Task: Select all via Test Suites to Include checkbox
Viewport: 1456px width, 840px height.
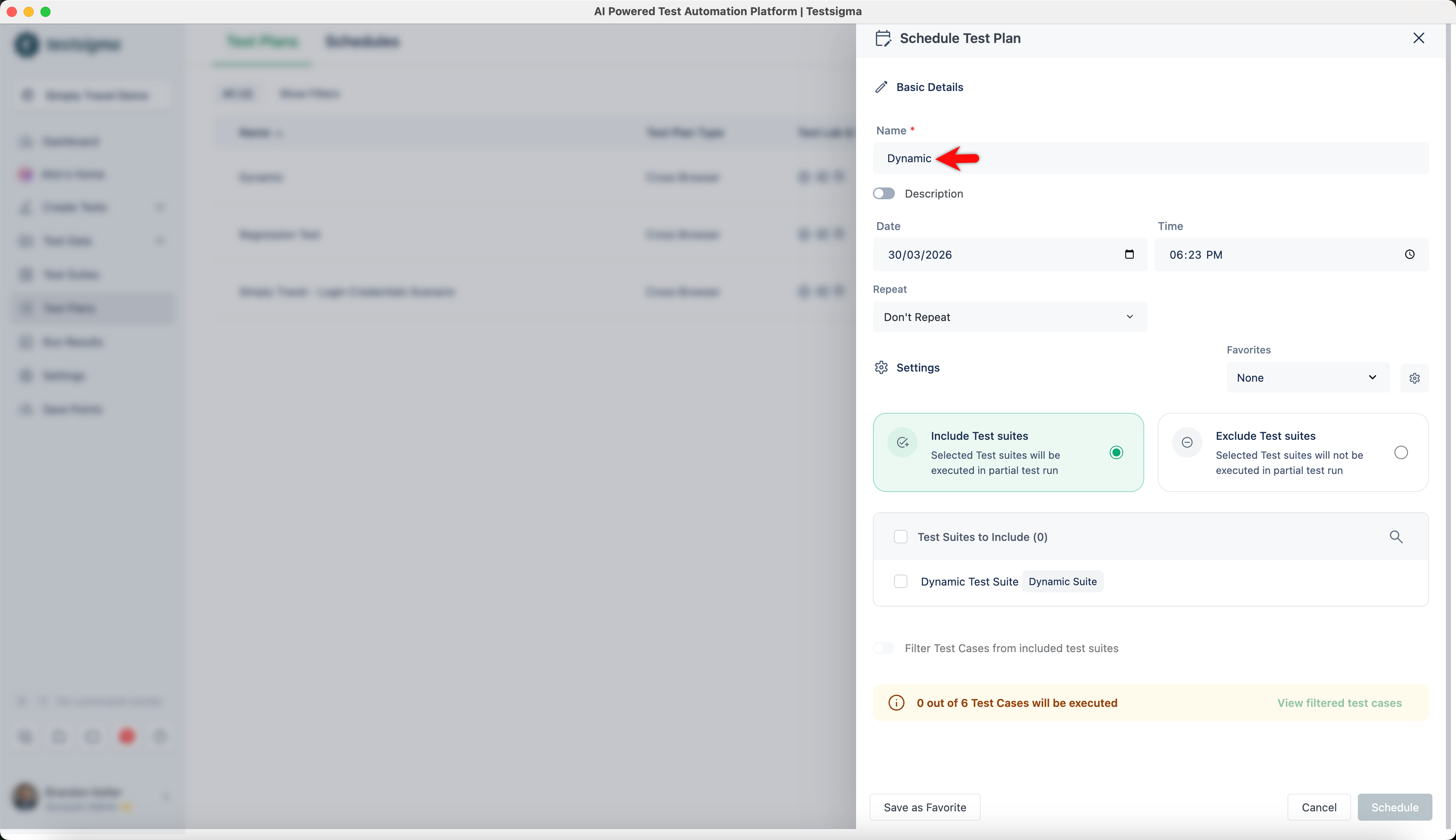Action: tap(900, 537)
